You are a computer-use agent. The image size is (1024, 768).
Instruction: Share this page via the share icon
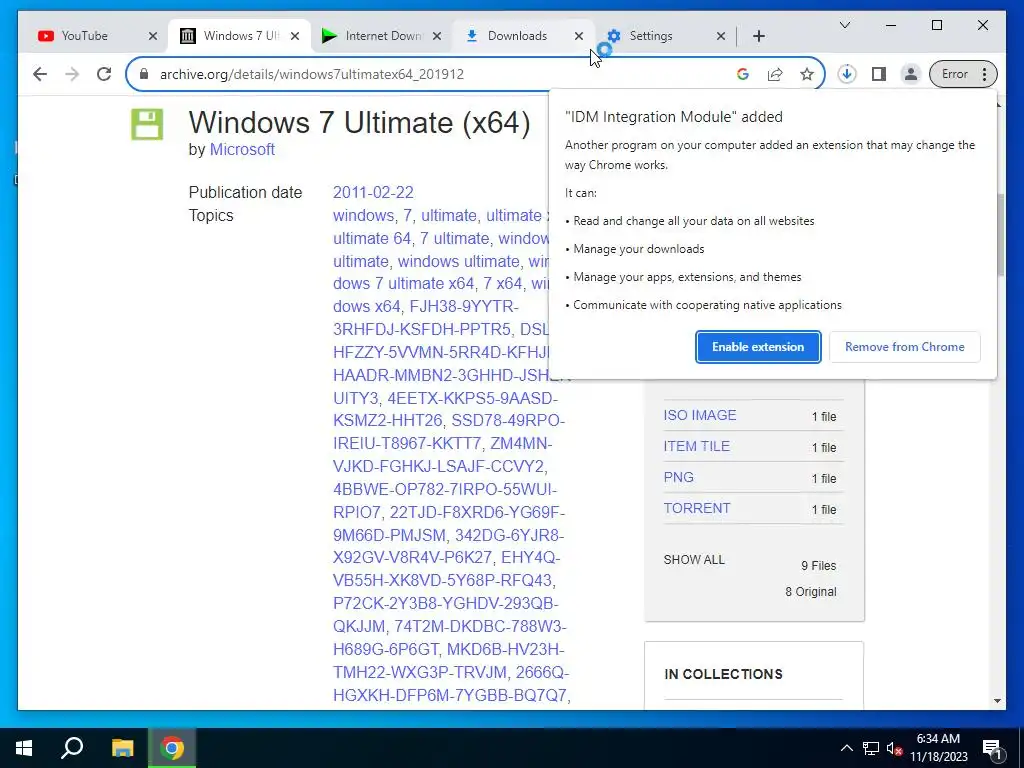tap(775, 74)
